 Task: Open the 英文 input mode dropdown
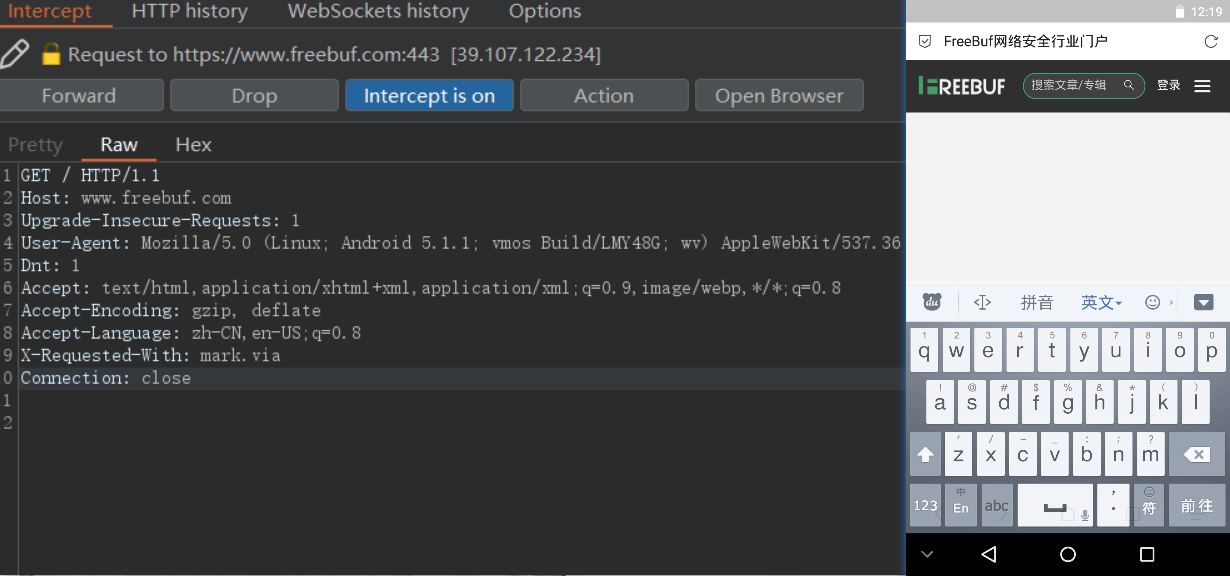pos(1101,302)
